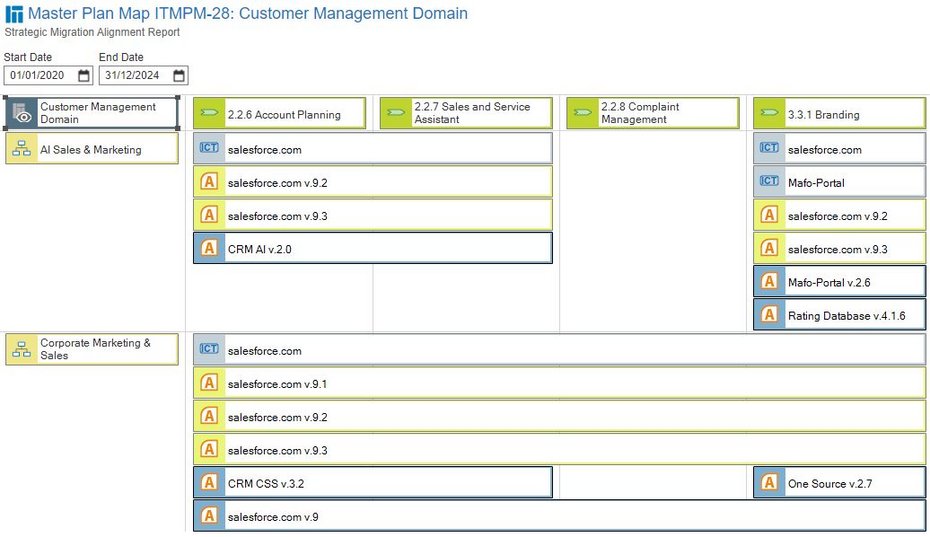Screen dimensions: 930x537
Task: Click the 2.2.8 Complaint Management arrow icon
Action: point(582,113)
